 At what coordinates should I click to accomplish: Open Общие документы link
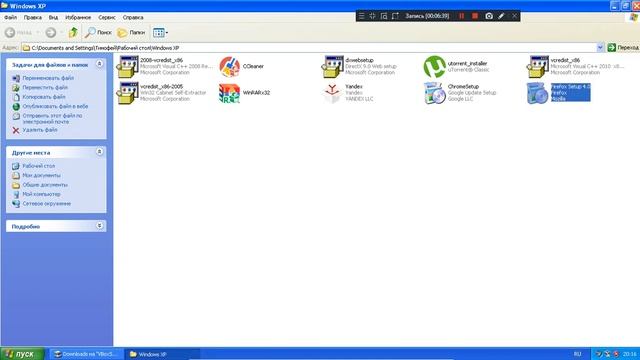pos(45,184)
